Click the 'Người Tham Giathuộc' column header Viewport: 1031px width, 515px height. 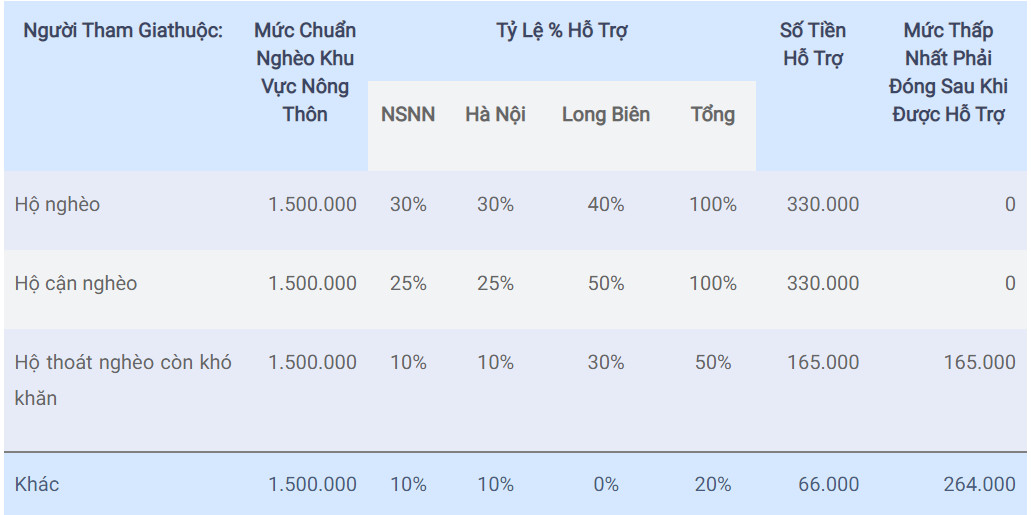[x=123, y=30]
